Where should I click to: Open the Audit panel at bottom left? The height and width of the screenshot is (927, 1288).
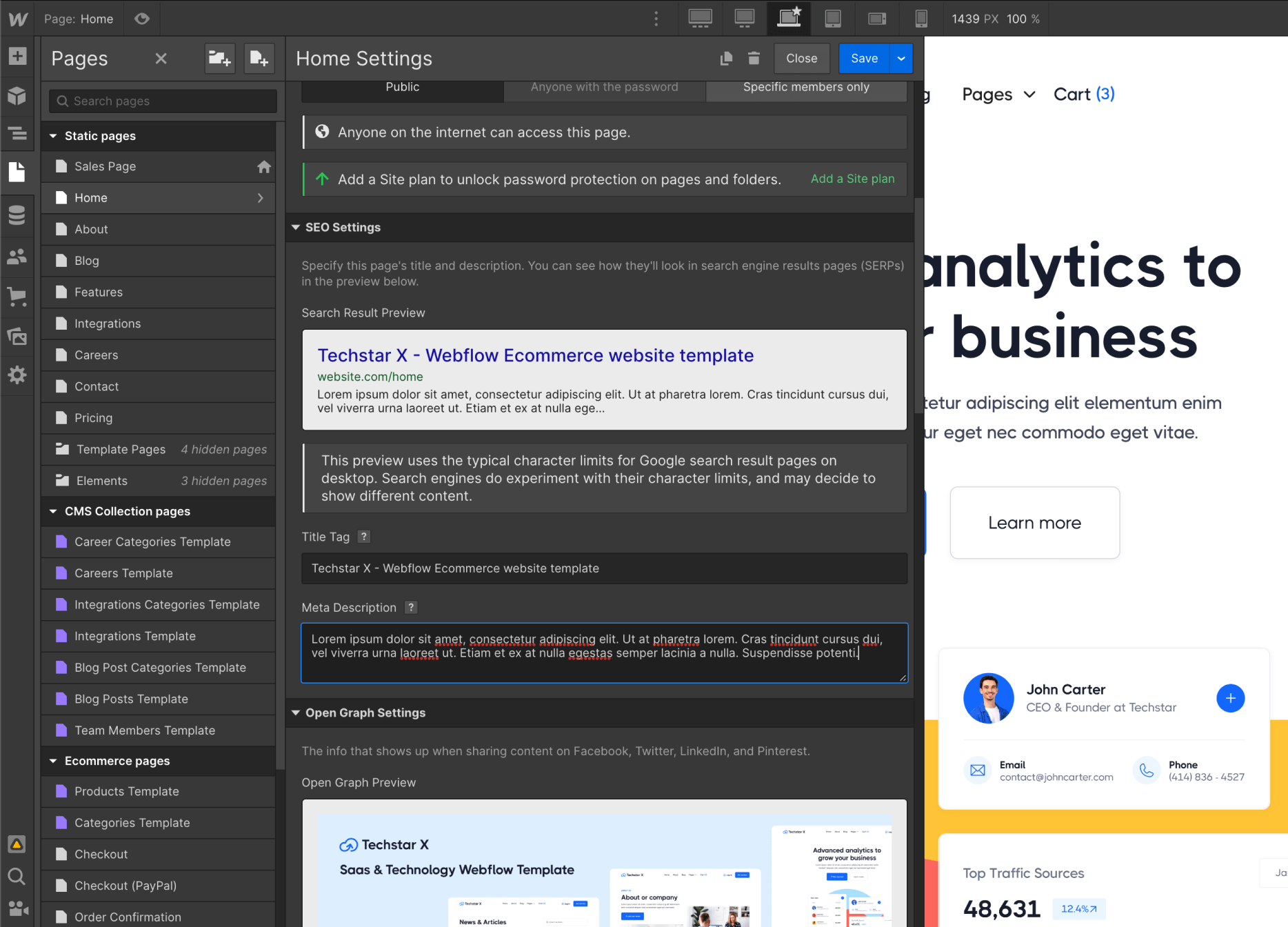tap(16, 844)
